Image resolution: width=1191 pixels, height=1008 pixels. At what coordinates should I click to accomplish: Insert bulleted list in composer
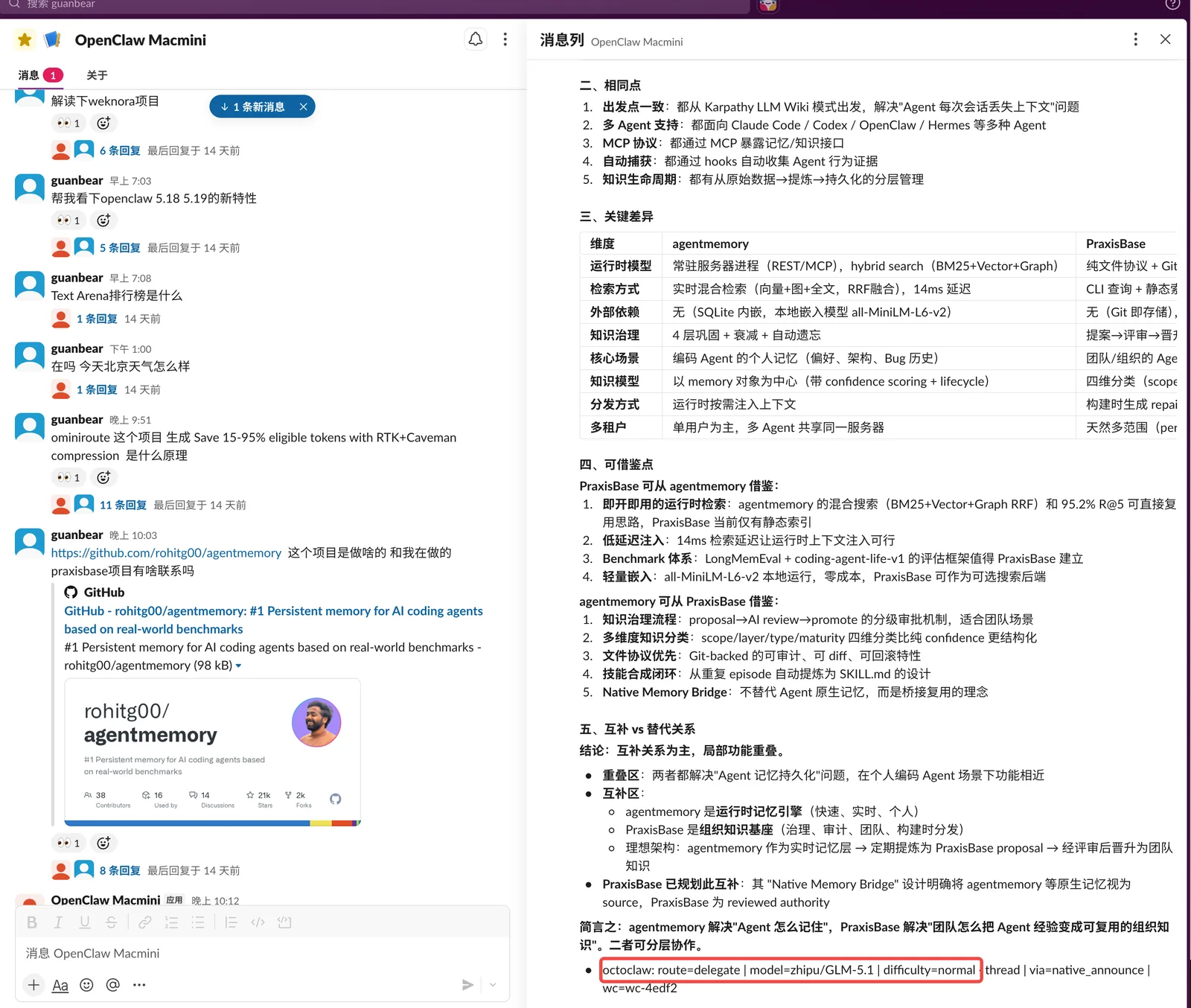[x=197, y=922]
